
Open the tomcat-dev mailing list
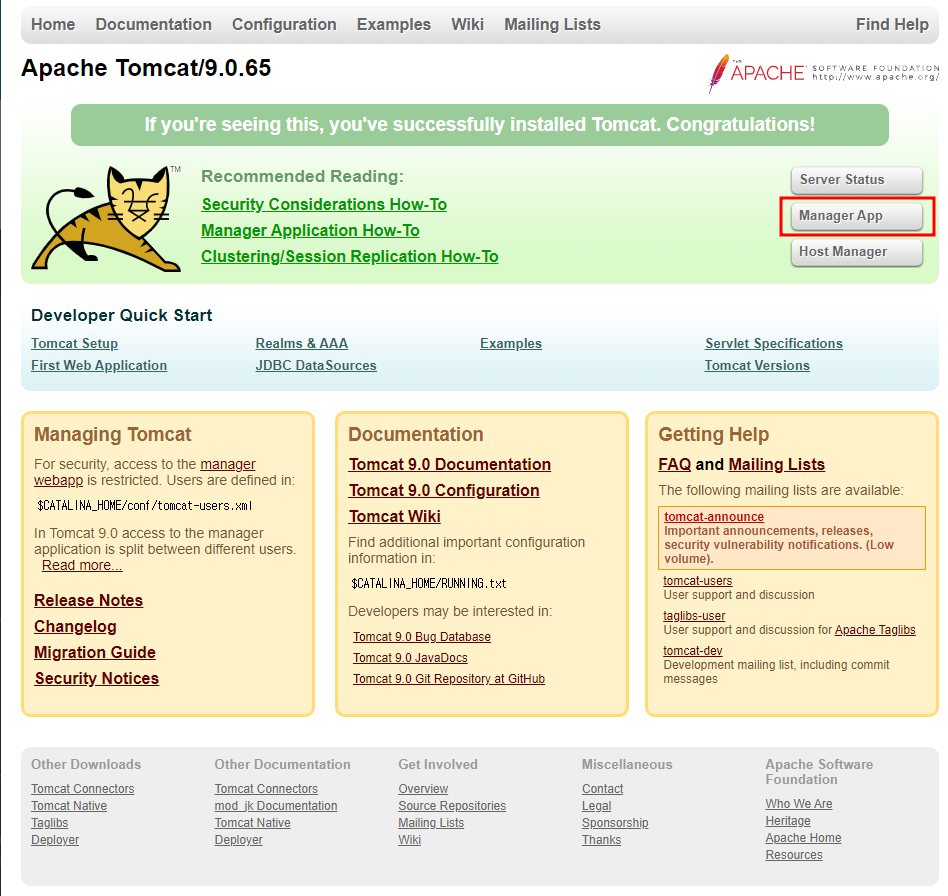point(693,651)
